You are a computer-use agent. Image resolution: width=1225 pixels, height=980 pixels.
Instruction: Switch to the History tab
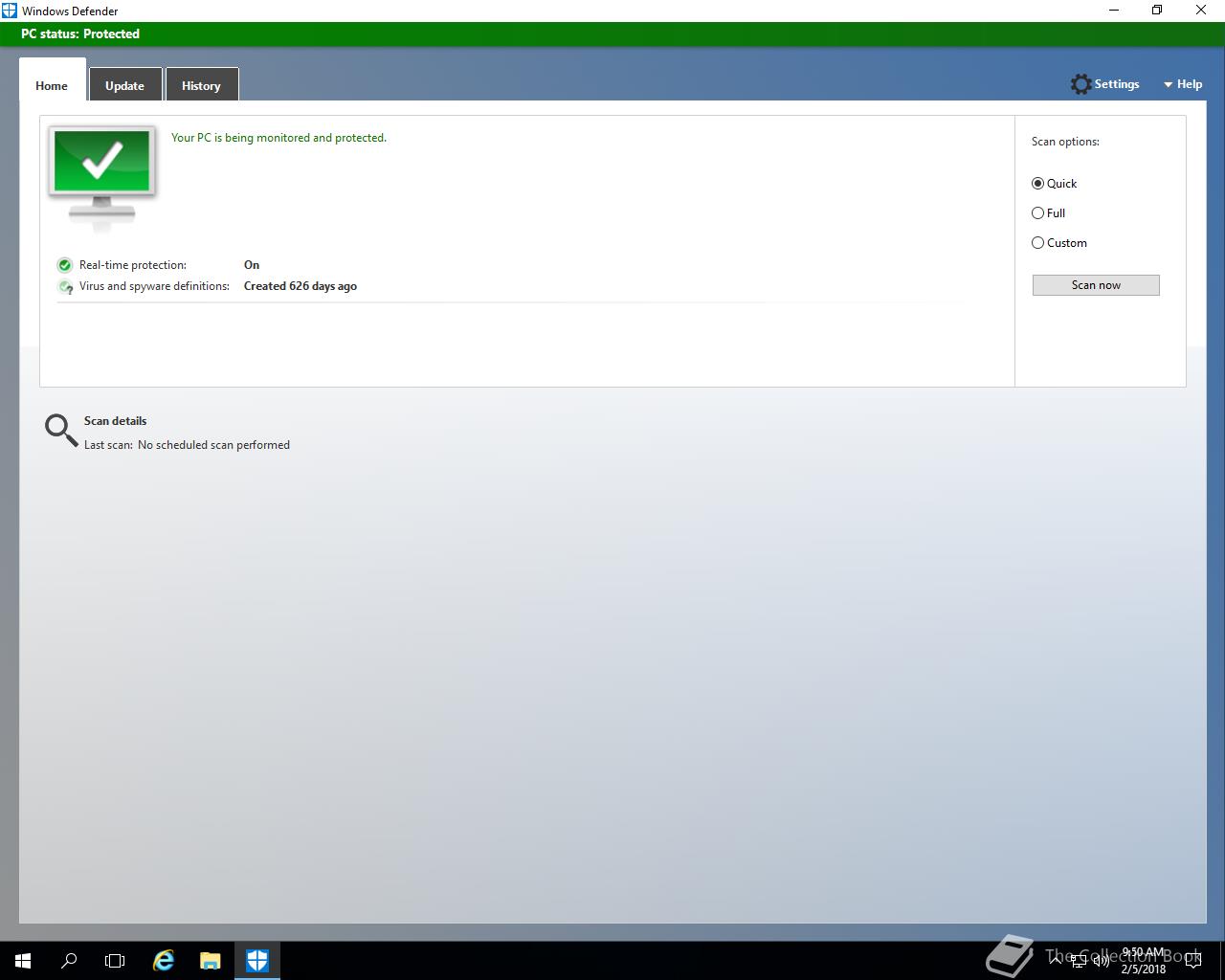click(x=201, y=84)
